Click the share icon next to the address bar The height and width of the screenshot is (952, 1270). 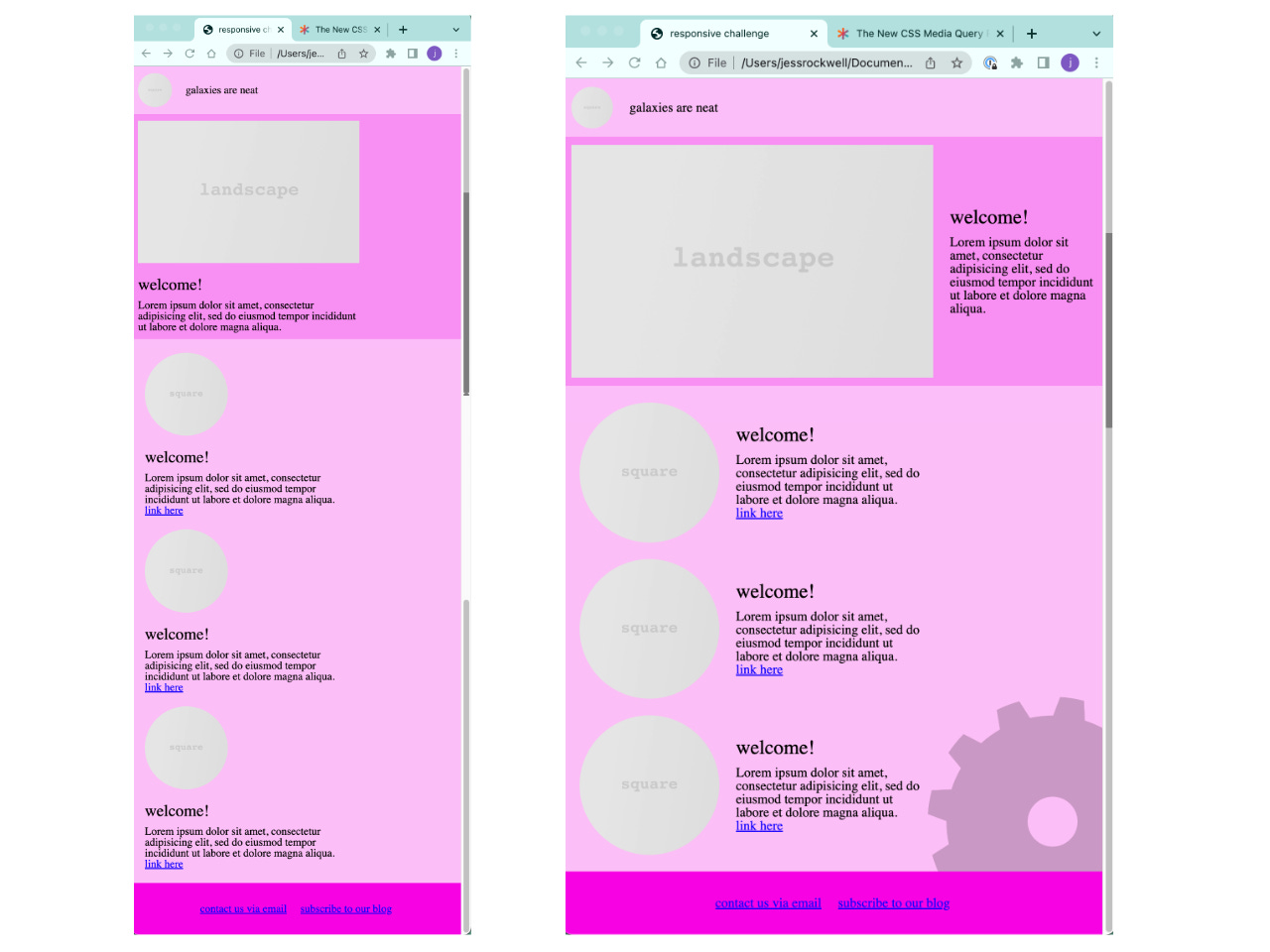coord(930,62)
